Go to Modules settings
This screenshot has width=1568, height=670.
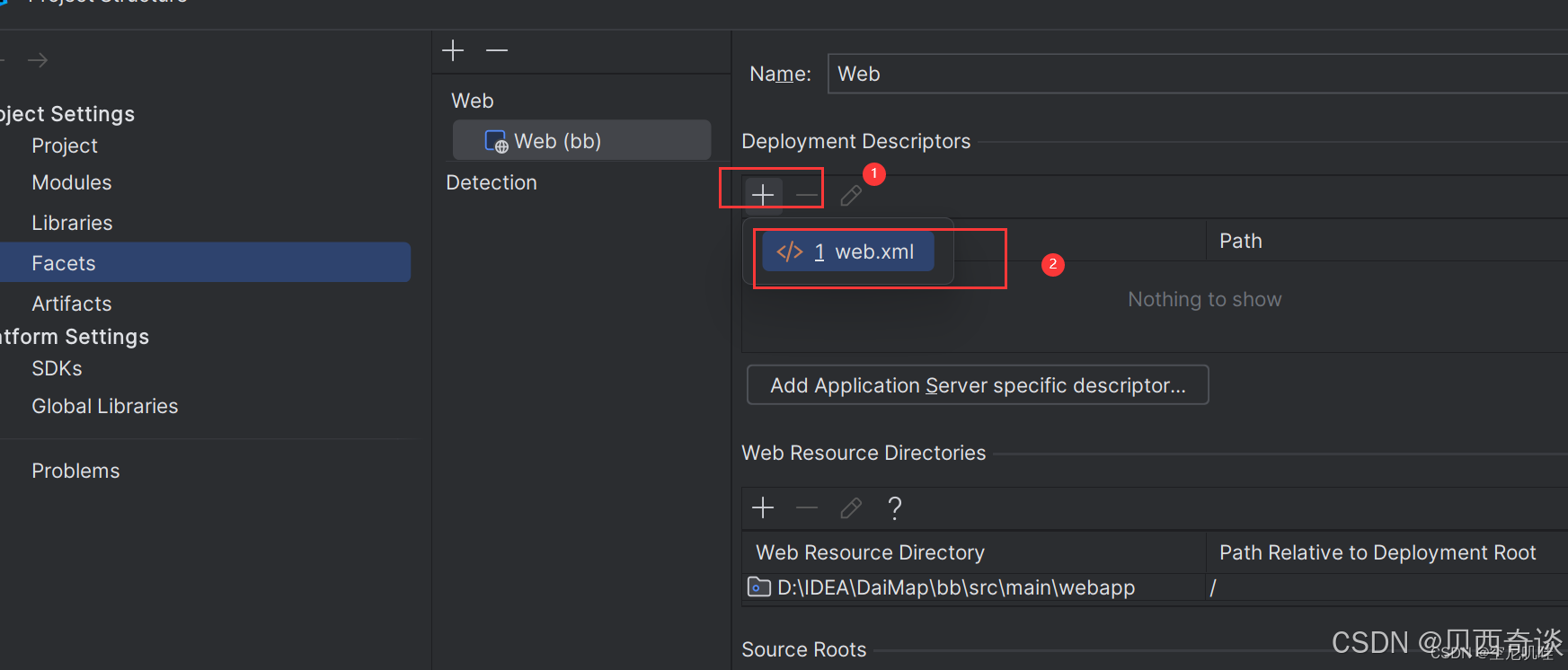click(x=72, y=182)
